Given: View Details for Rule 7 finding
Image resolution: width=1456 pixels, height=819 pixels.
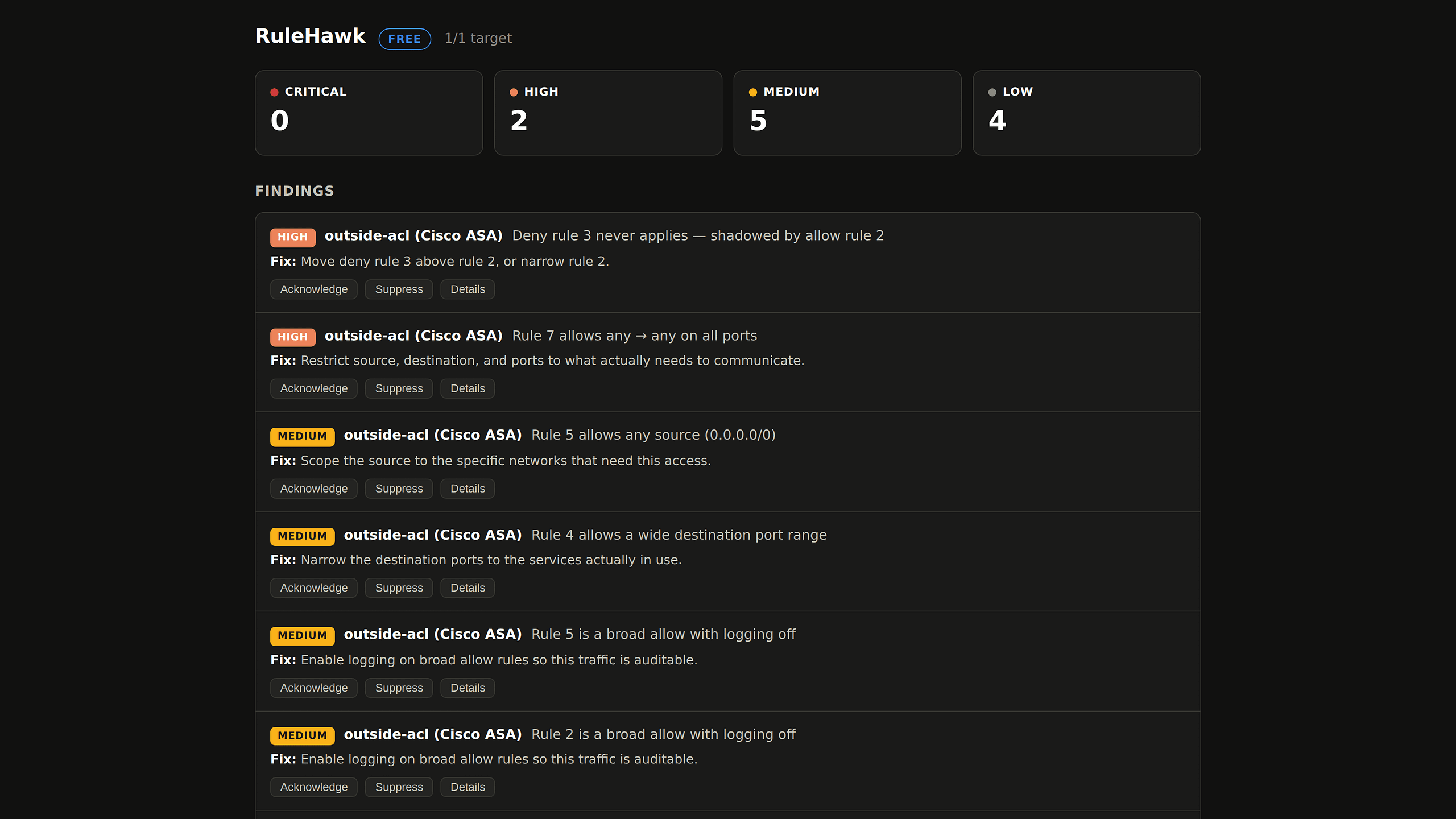Looking at the screenshot, I should tap(468, 388).
